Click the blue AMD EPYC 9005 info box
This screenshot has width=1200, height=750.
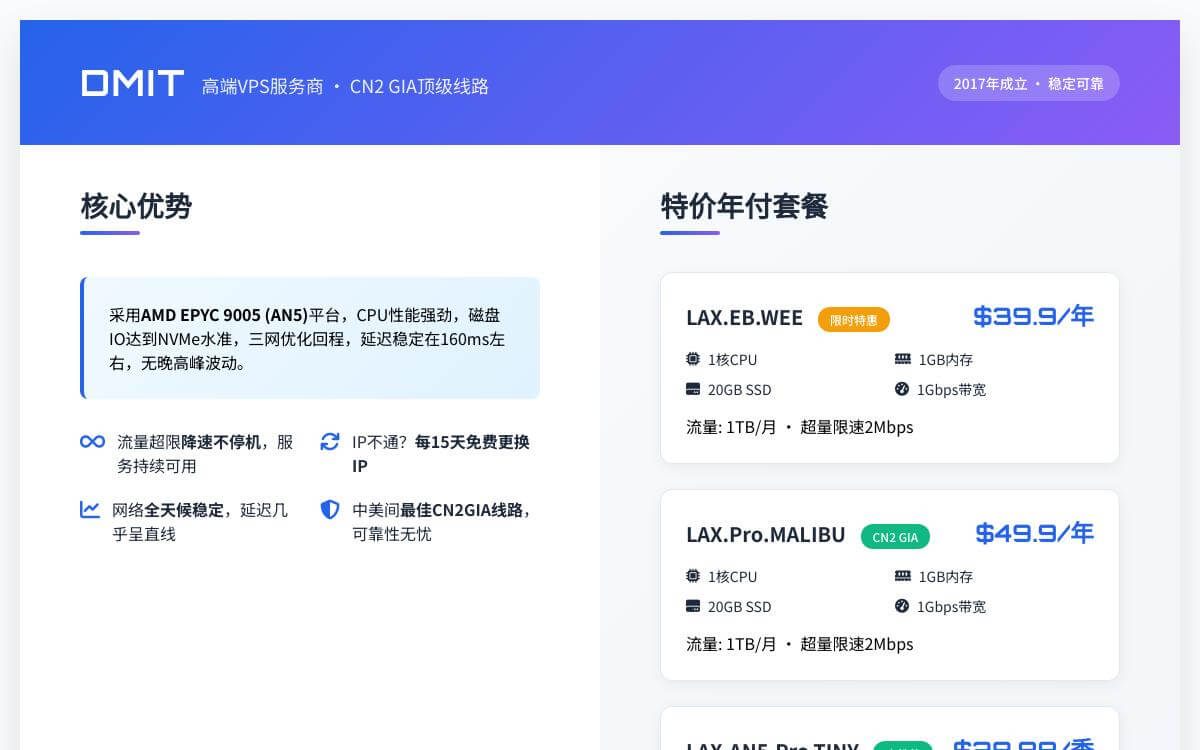coord(310,338)
